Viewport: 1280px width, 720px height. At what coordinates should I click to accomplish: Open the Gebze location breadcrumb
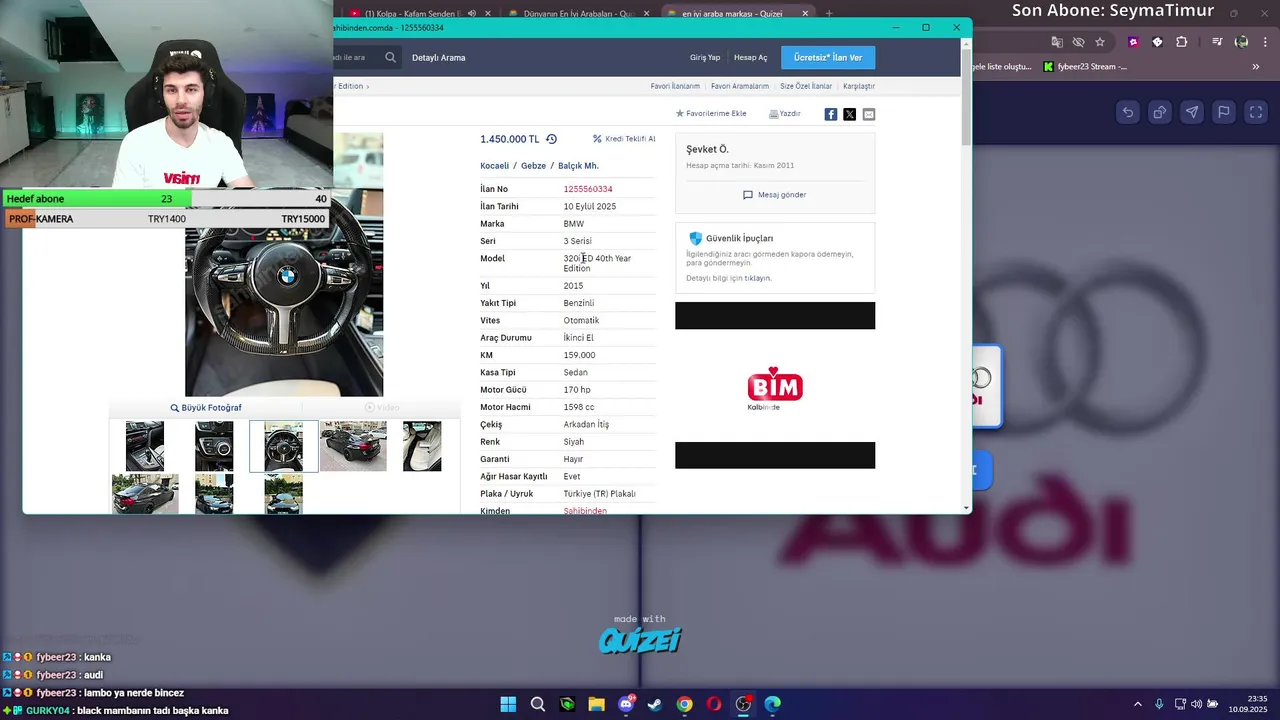pyautogui.click(x=533, y=166)
